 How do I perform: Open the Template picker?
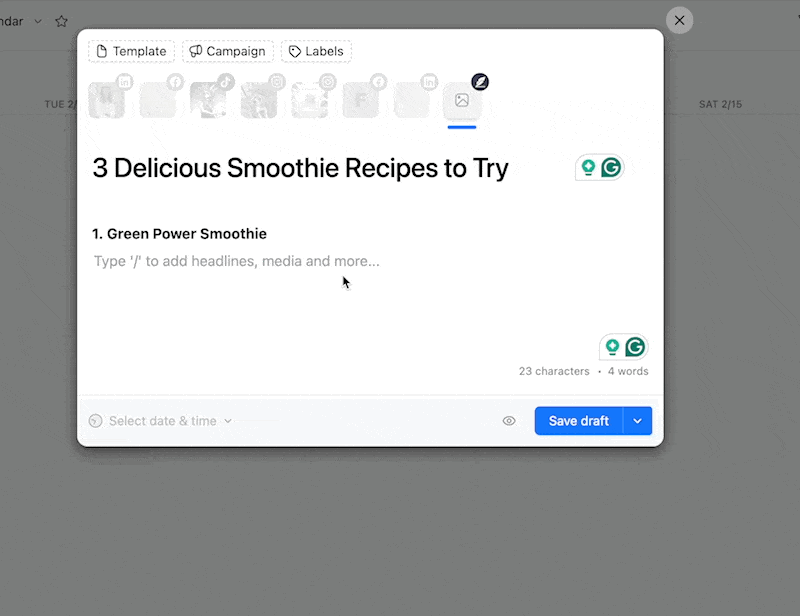pos(132,51)
